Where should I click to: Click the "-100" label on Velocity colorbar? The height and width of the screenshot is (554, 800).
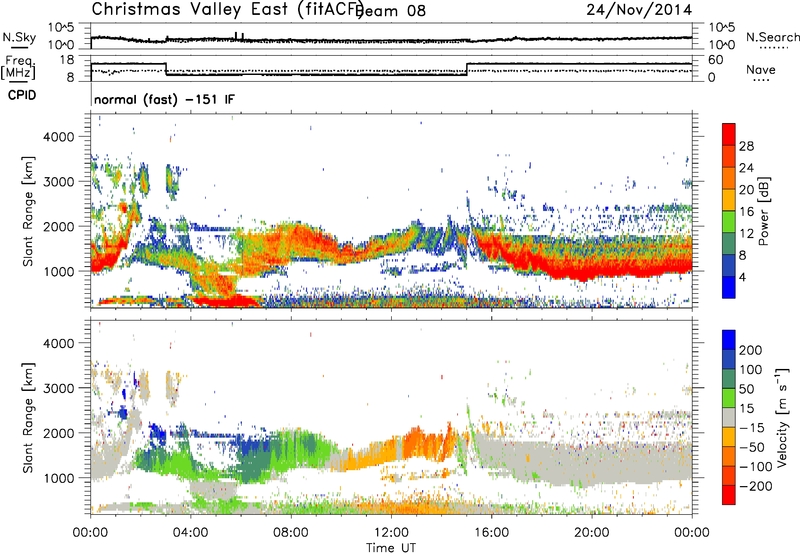756,467
